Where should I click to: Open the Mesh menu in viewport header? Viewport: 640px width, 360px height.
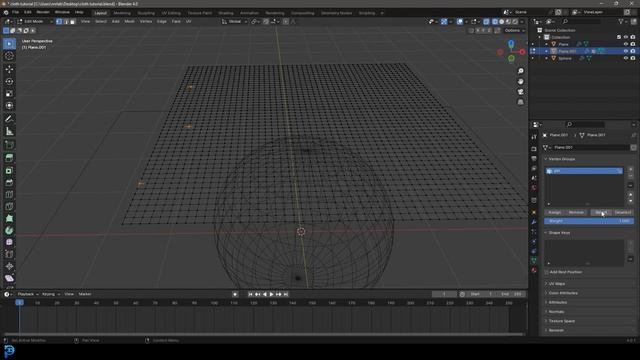coord(129,21)
